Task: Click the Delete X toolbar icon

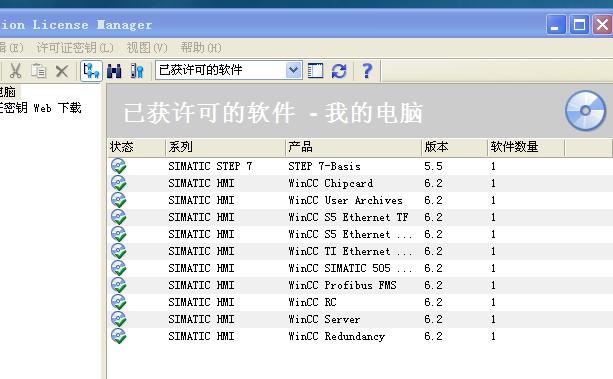Action: [x=62, y=71]
